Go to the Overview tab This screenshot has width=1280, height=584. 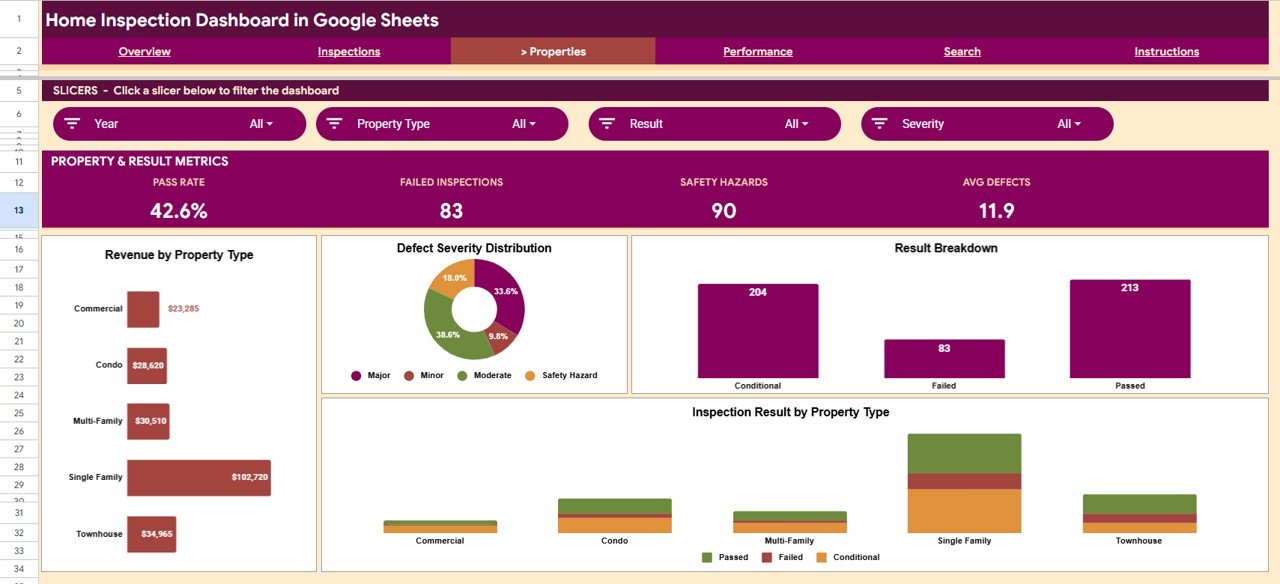[144, 51]
